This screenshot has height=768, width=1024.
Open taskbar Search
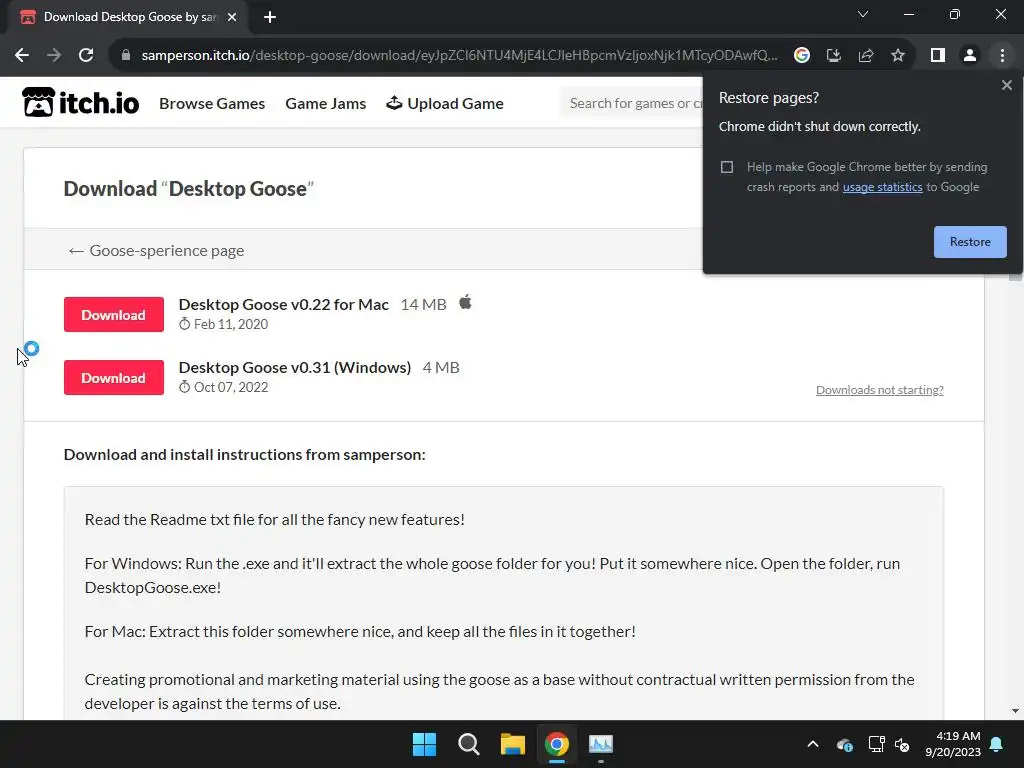[x=468, y=744]
